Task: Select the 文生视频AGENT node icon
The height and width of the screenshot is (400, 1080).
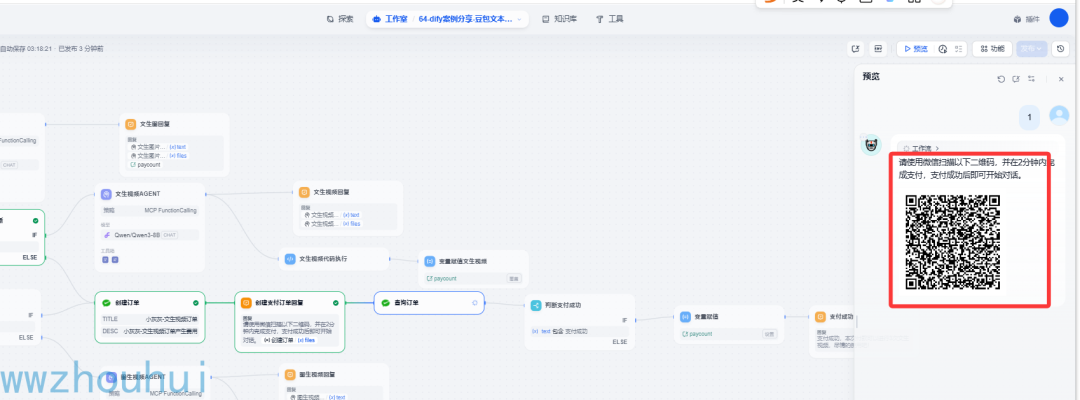Action: click(106, 194)
